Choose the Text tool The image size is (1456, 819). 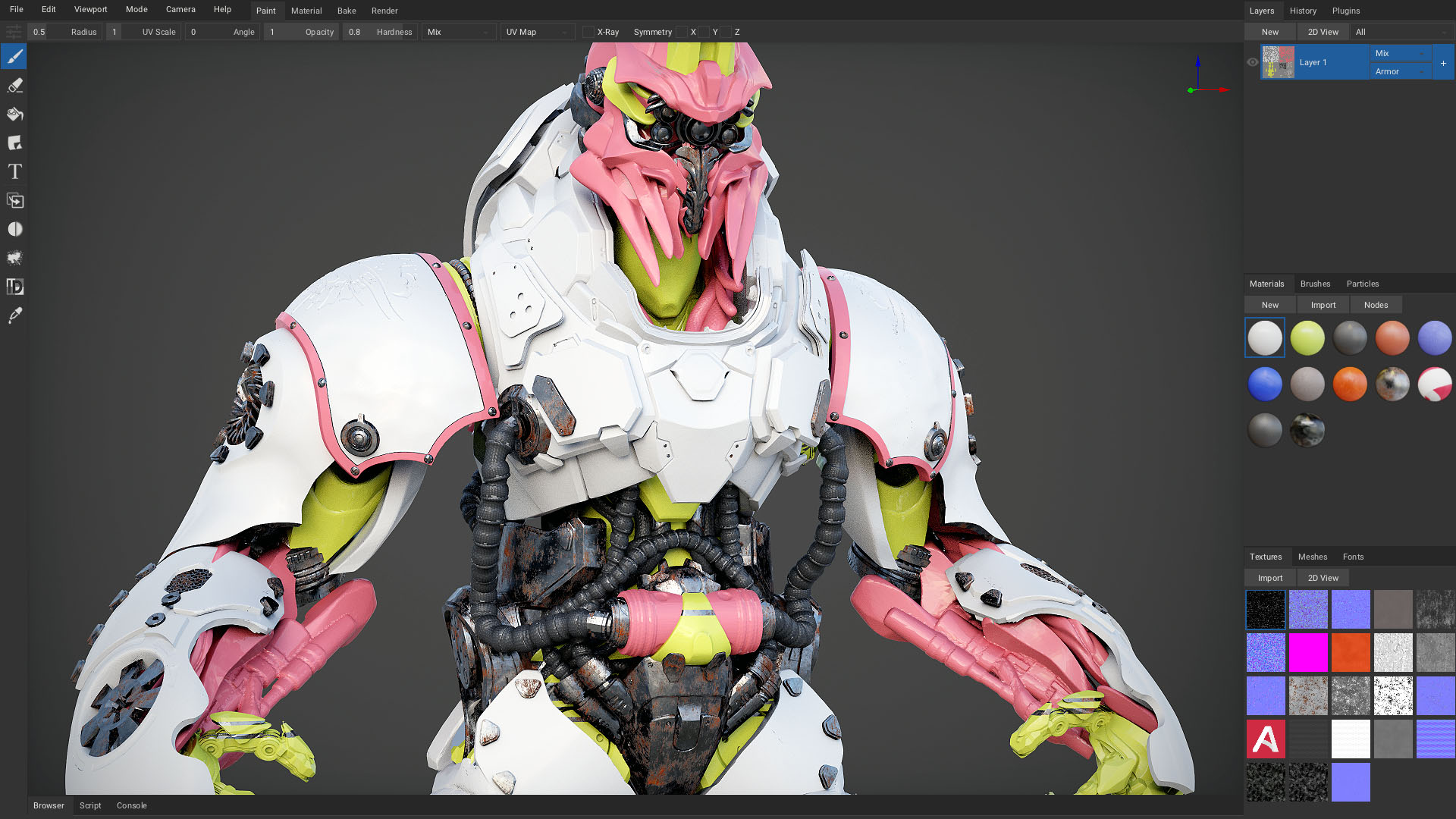(x=14, y=171)
